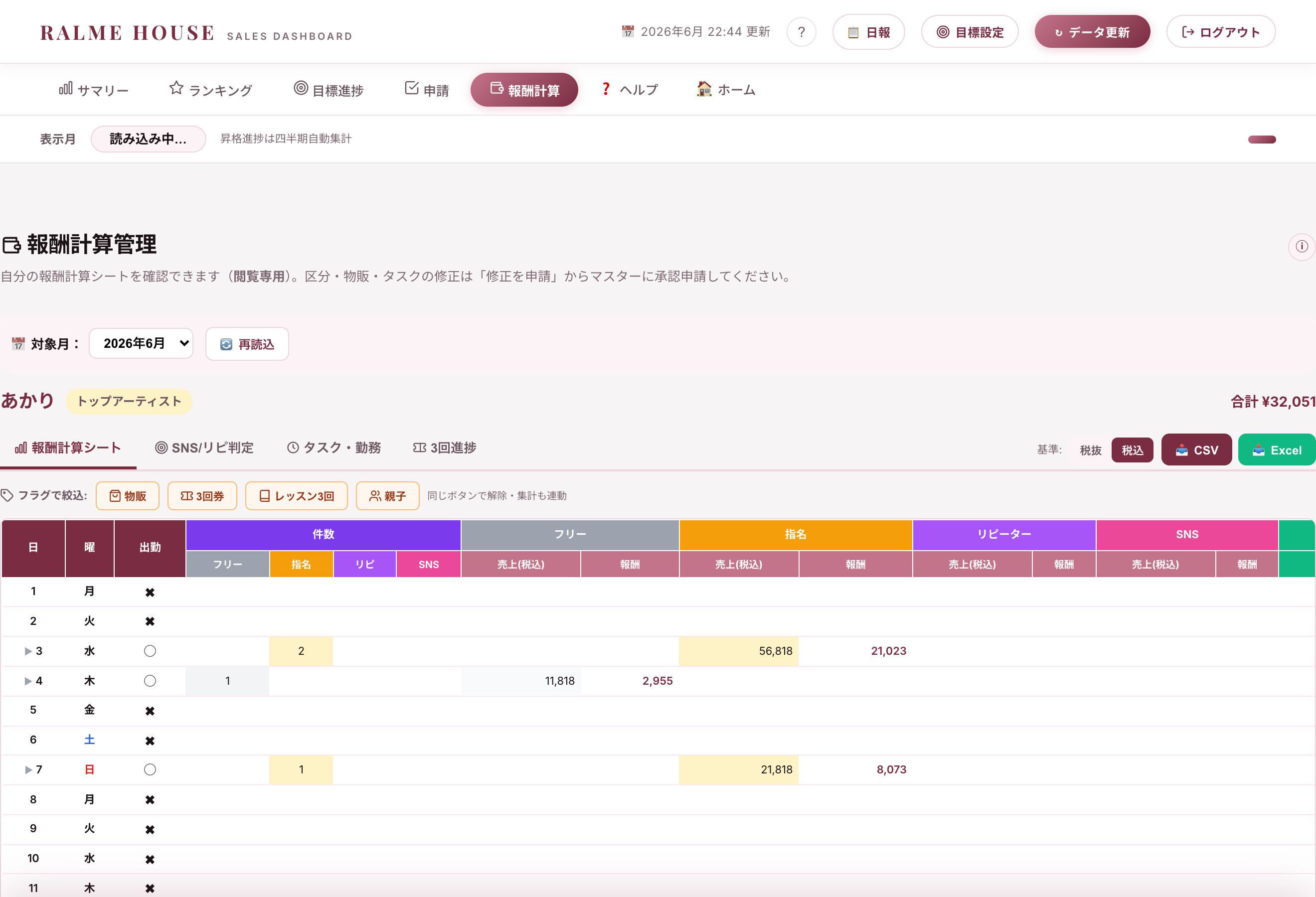Switch to the 3回進捗 sub-tab
The width and height of the screenshot is (1316, 897).
[x=445, y=448]
